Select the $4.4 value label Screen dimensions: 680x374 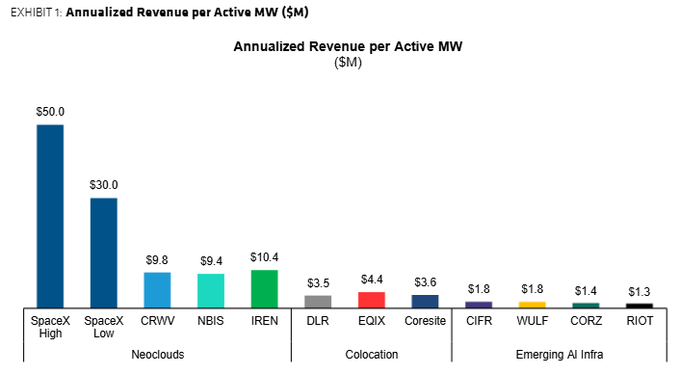click(x=372, y=279)
